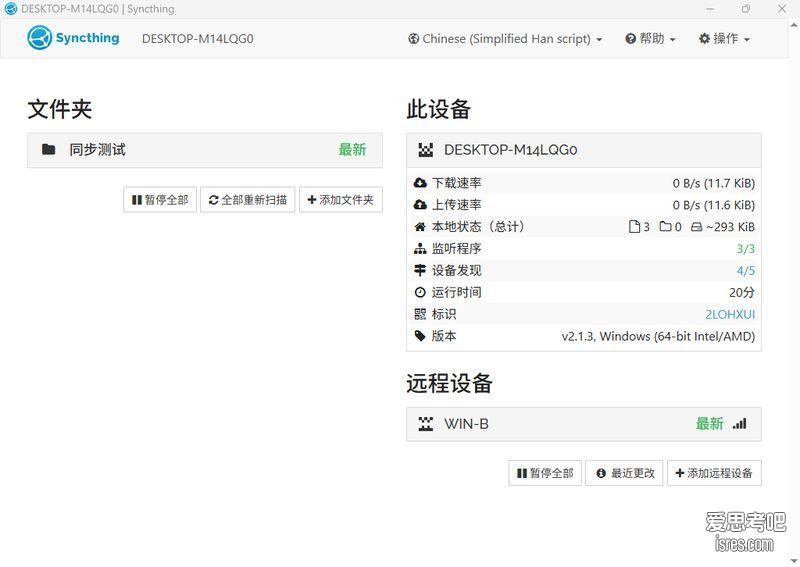Add a folder with 添加文件夹
Viewport: 800px width, 567px height.
[341, 200]
